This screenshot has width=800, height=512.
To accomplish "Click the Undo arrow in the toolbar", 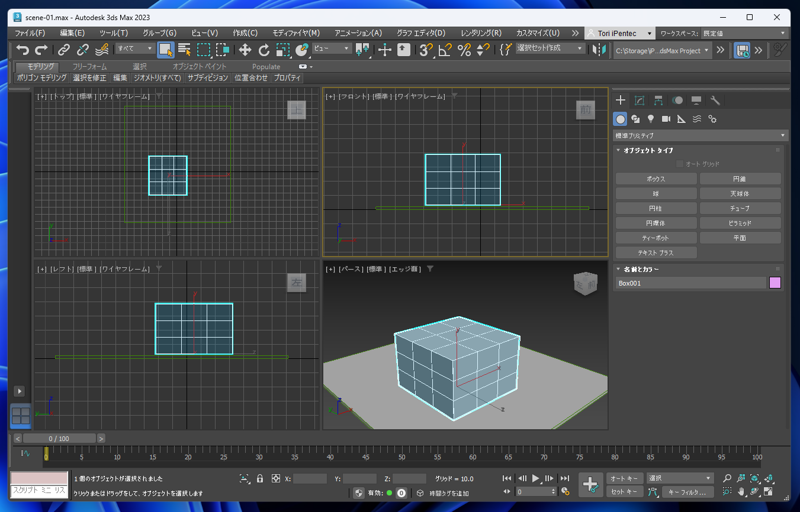I will click(x=22, y=49).
